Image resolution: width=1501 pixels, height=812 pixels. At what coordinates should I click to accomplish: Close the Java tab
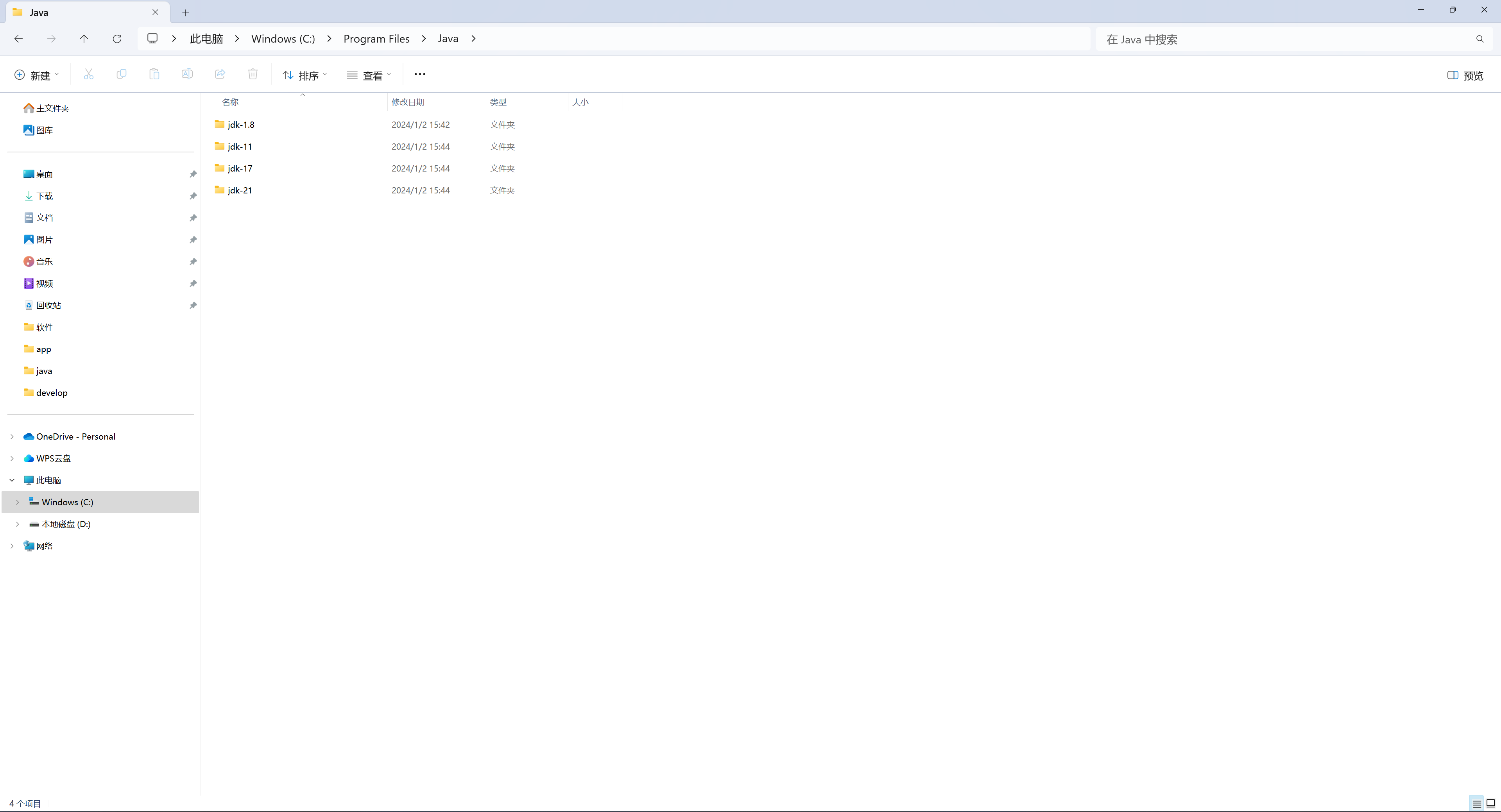(x=156, y=12)
